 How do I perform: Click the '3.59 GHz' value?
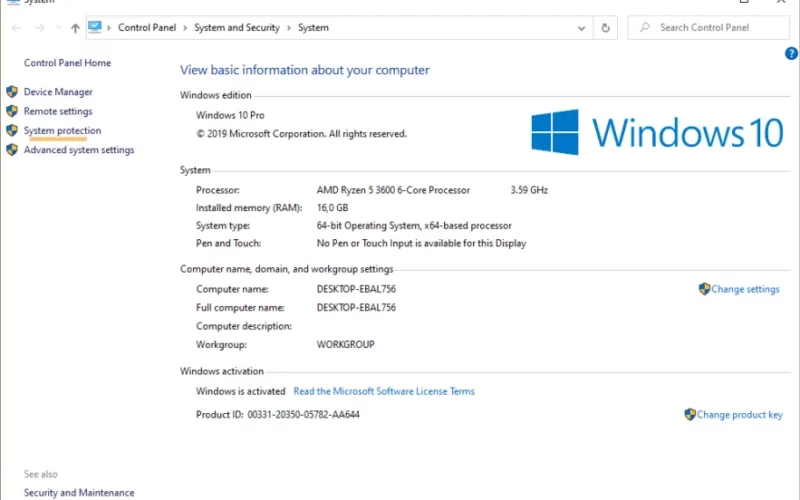(529, 190)
